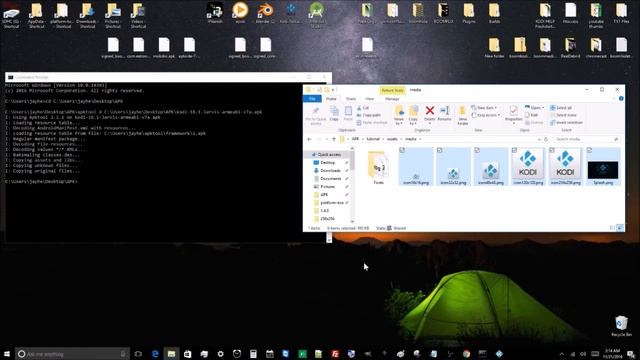Click the Copy icon in Clipboard group
The image size is (640, 360).
point(334,113)
